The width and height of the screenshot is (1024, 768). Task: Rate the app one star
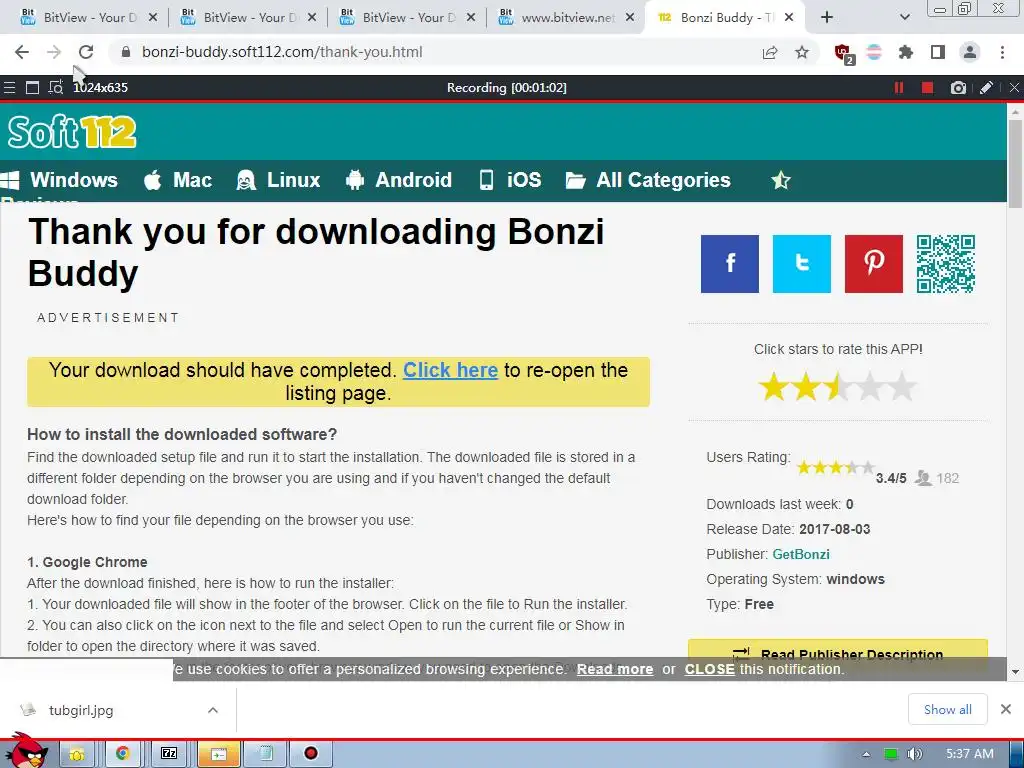(773, 387)
